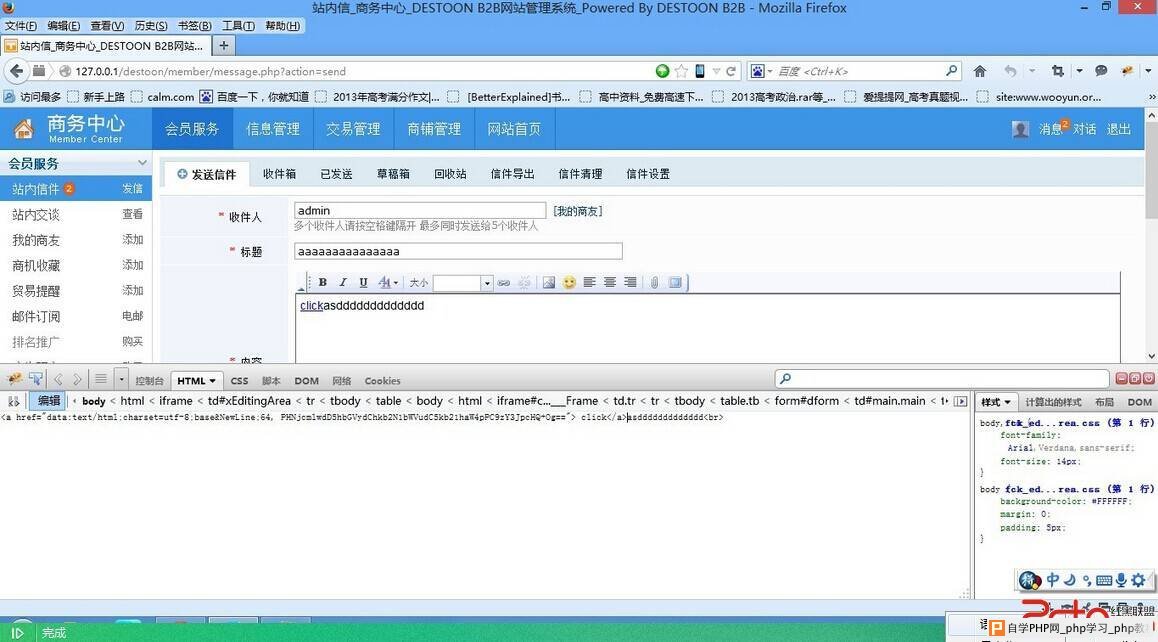Go to 交易管理 in the top navigation
Viewport: 1158px width, 642px height.
[x=353, y=129]
